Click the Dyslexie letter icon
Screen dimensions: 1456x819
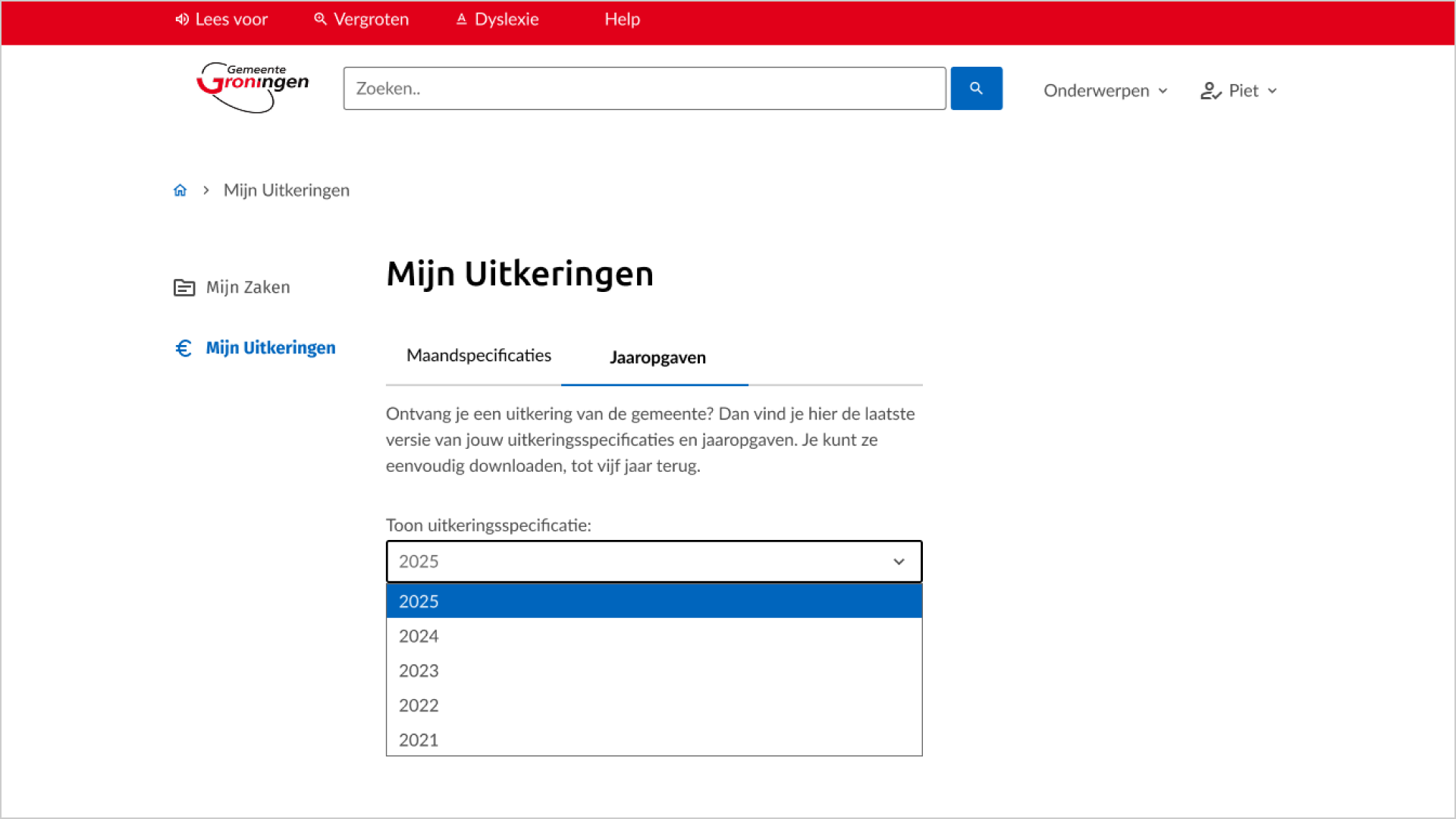click(461, 19)
